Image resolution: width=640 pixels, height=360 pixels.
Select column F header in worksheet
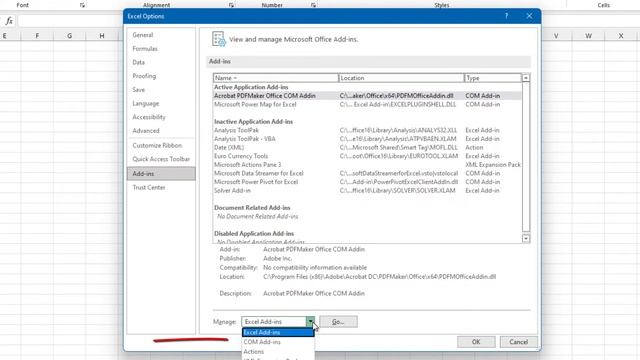tap(37, 36)
